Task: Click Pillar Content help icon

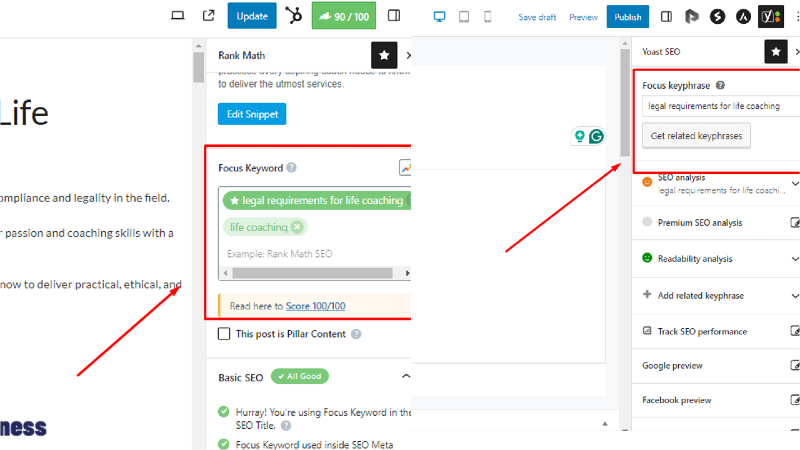Action: click(x=356, y=334)
